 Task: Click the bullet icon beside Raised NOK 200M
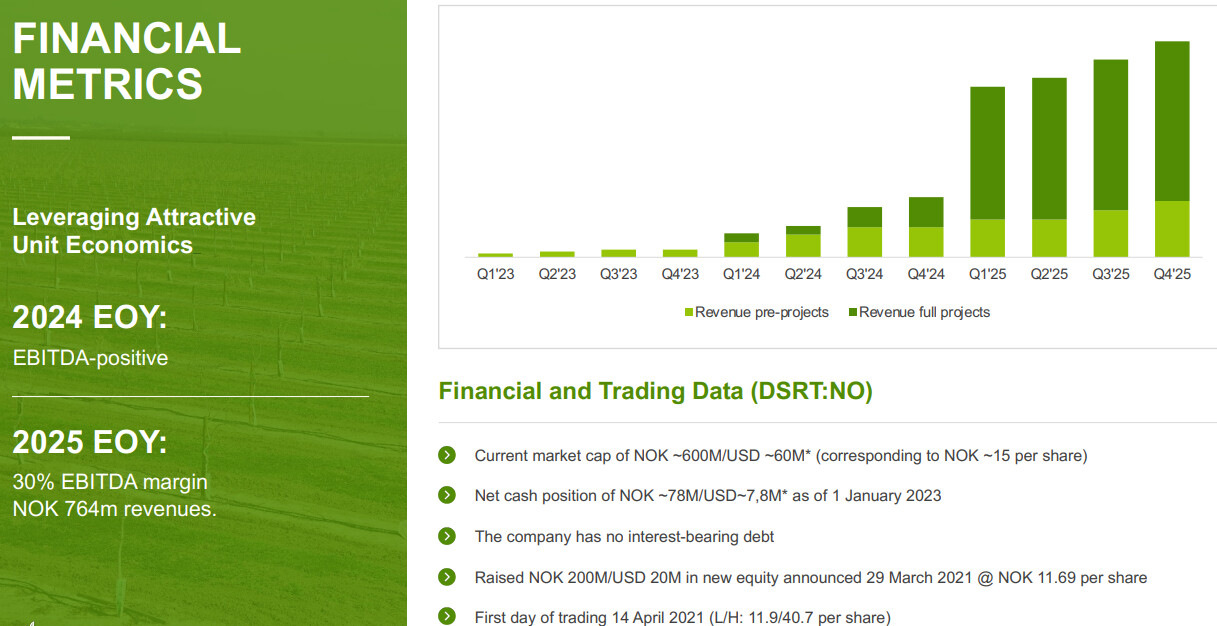(447, 577)
